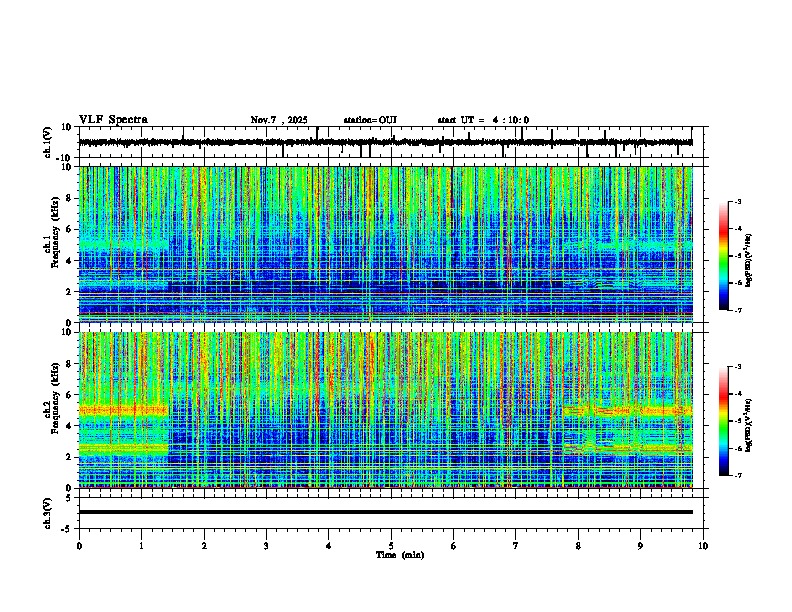The height and width of the screenshot is (612, 792).
Task: Click the "Time (min)" x-axis label
Action: 400,555
